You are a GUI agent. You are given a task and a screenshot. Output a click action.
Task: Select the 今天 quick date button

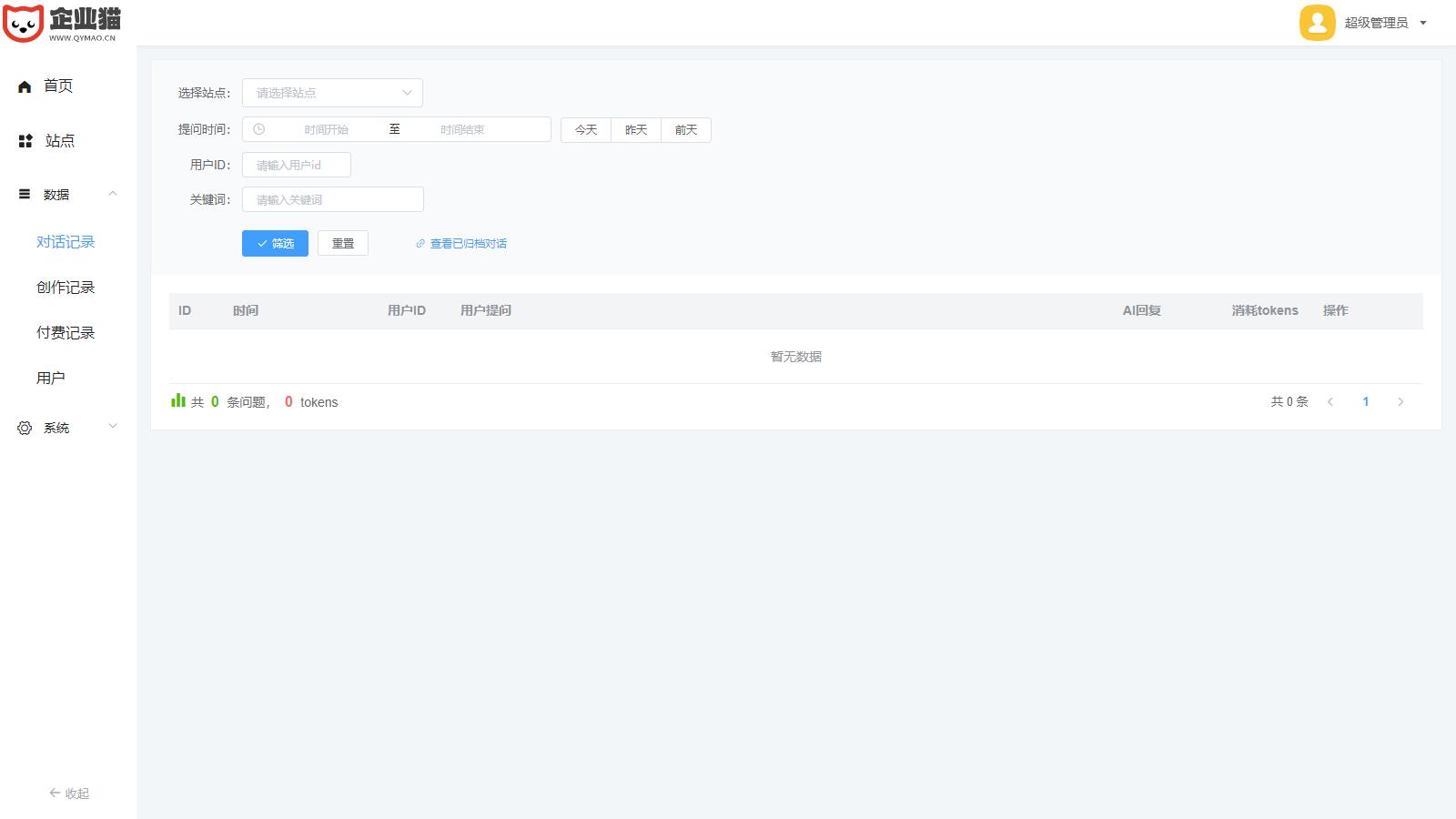pyautogui.click(x=586, y=130)
